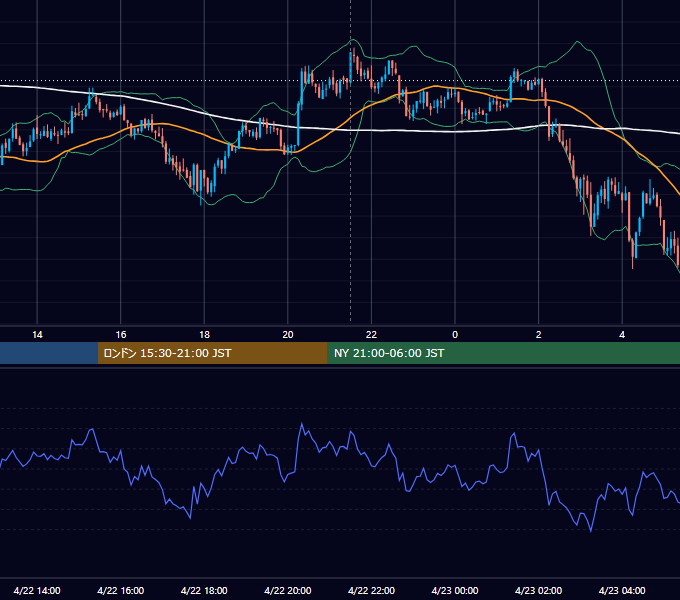
Task: Click the 20 hour label on price chart axis
Action: [288, 335]
